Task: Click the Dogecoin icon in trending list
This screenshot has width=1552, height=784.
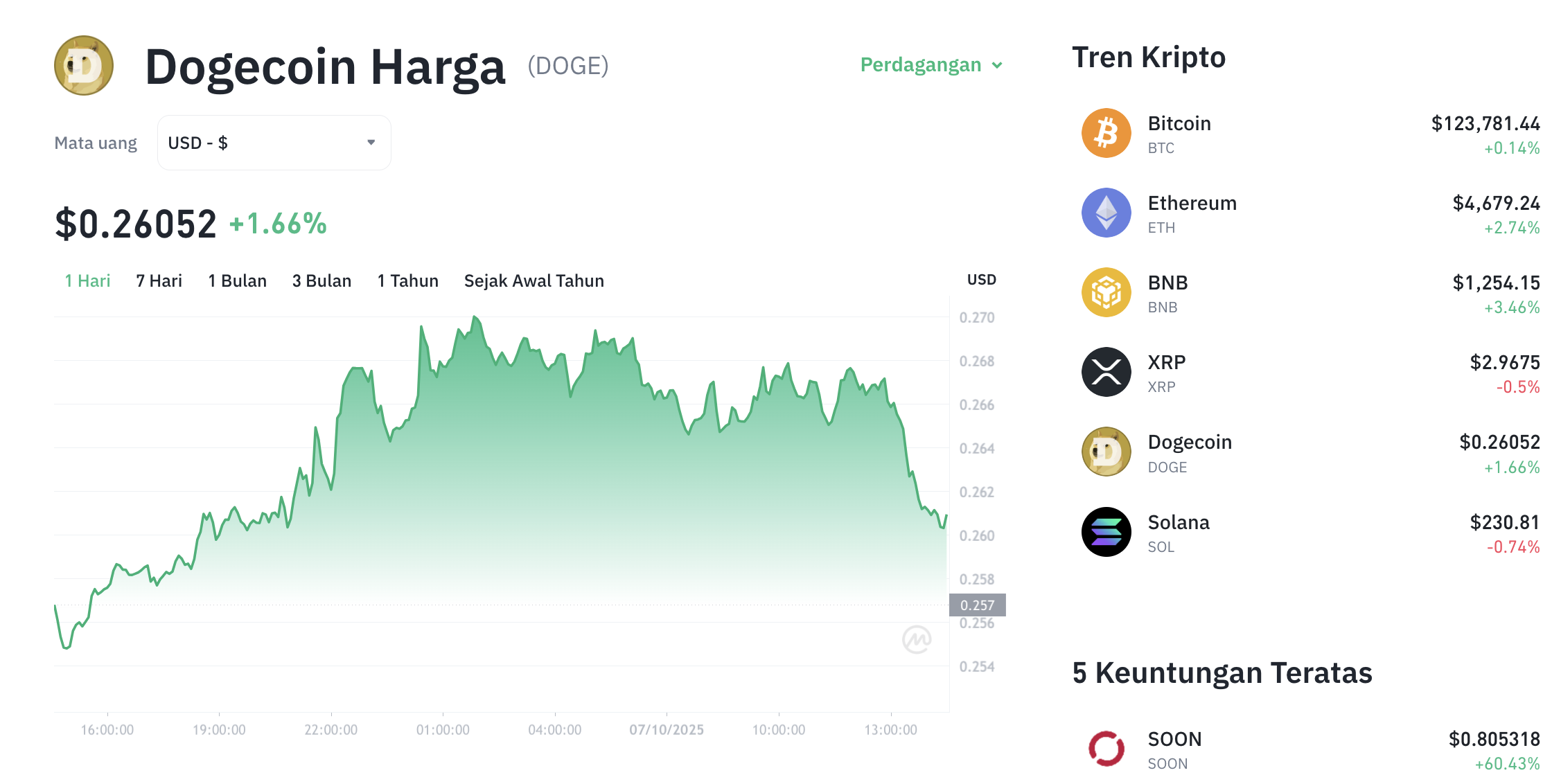Action: tap(1106, 452)
